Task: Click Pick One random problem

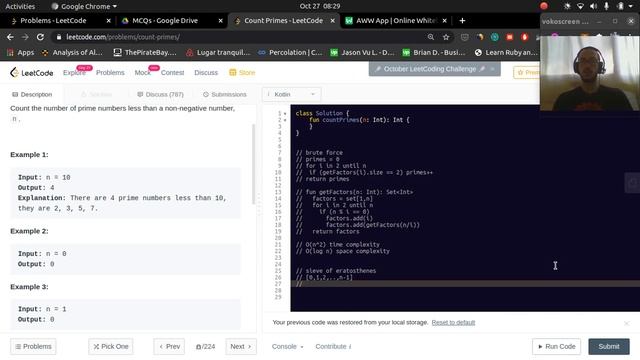Action: (x=111, y=347)
